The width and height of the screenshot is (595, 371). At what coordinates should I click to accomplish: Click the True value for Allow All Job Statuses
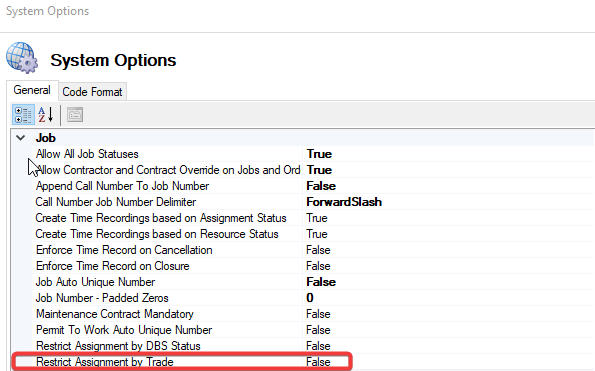pos(320,154)
